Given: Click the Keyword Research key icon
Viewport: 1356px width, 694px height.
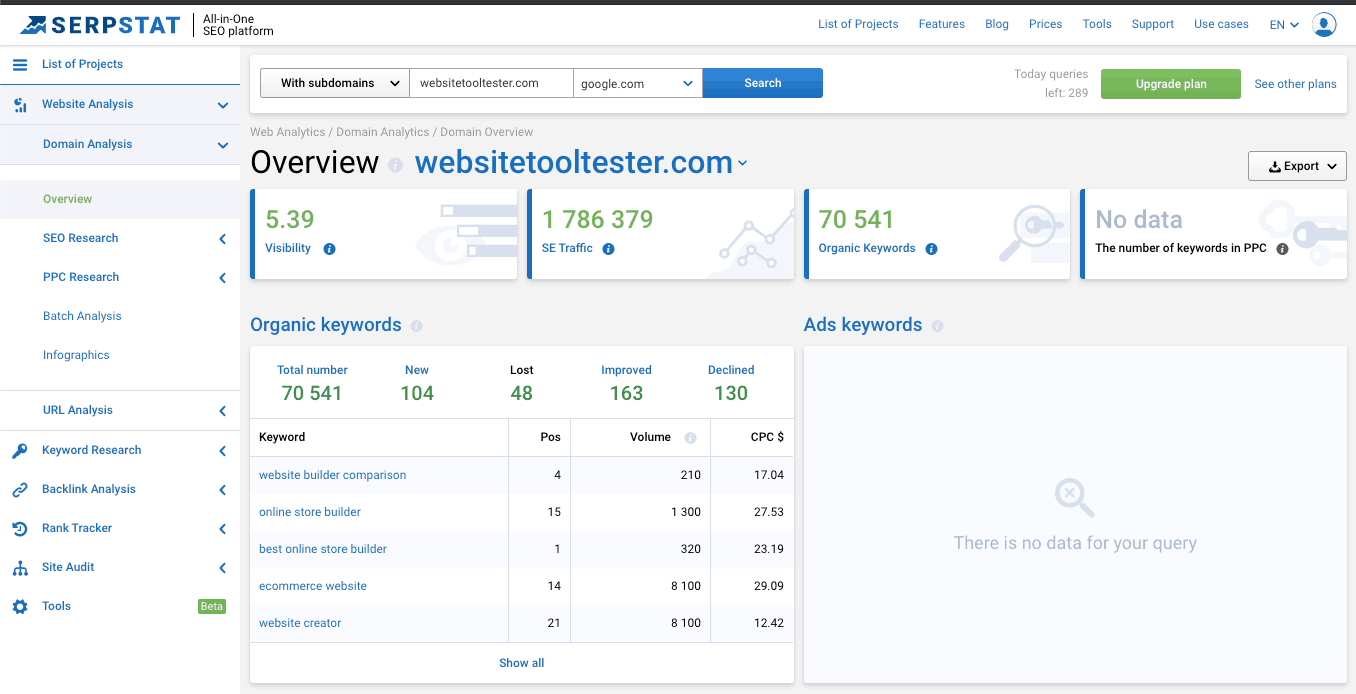Looking at the screenshot, I should 20,451.
